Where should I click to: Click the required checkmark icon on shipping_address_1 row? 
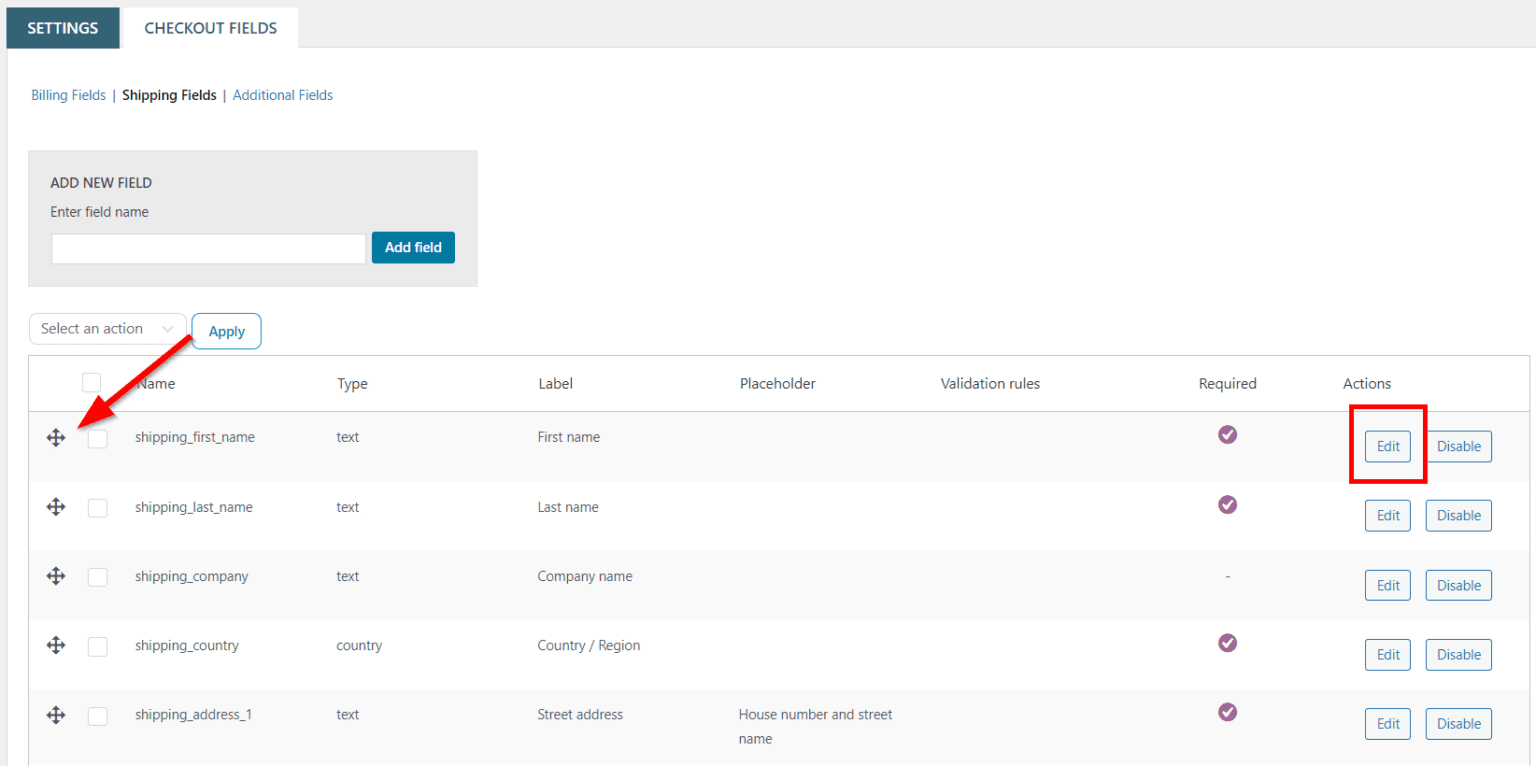[1227, 711]
